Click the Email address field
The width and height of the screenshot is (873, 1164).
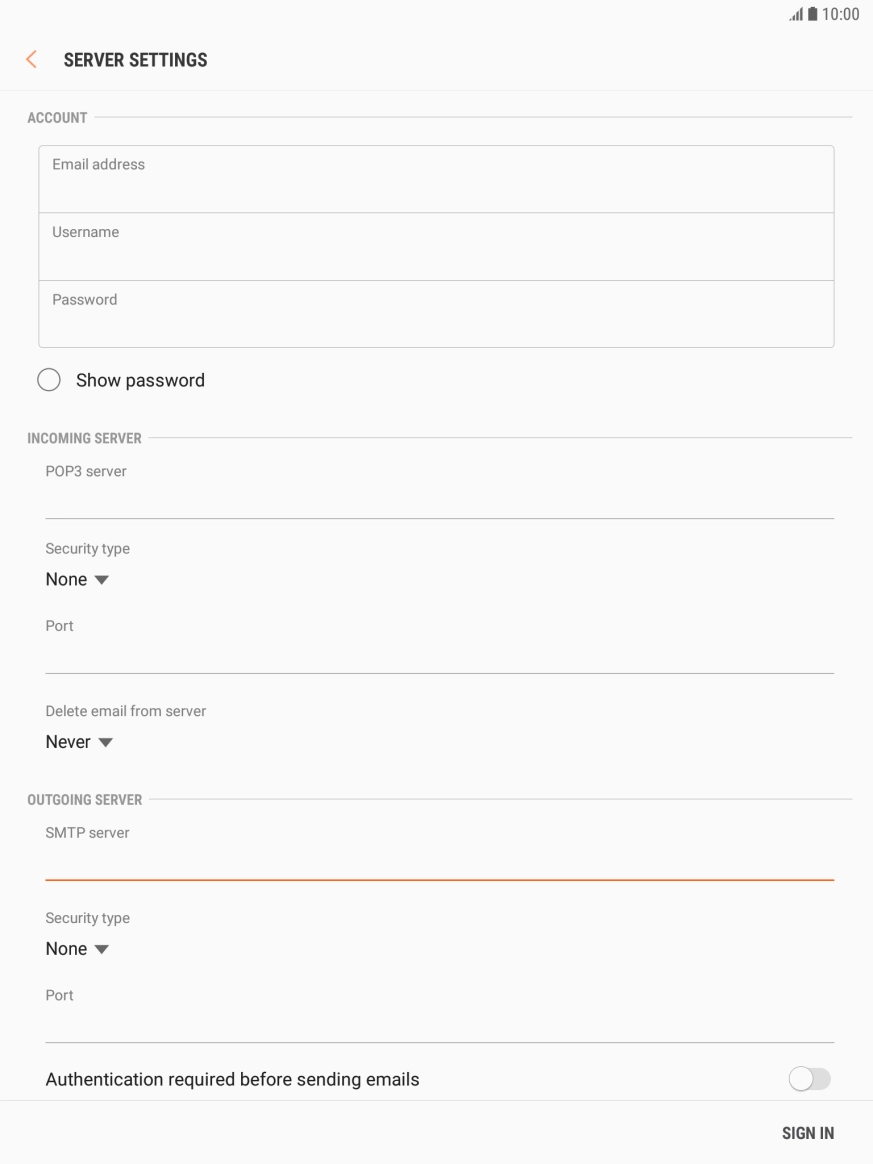click(436, 180)
